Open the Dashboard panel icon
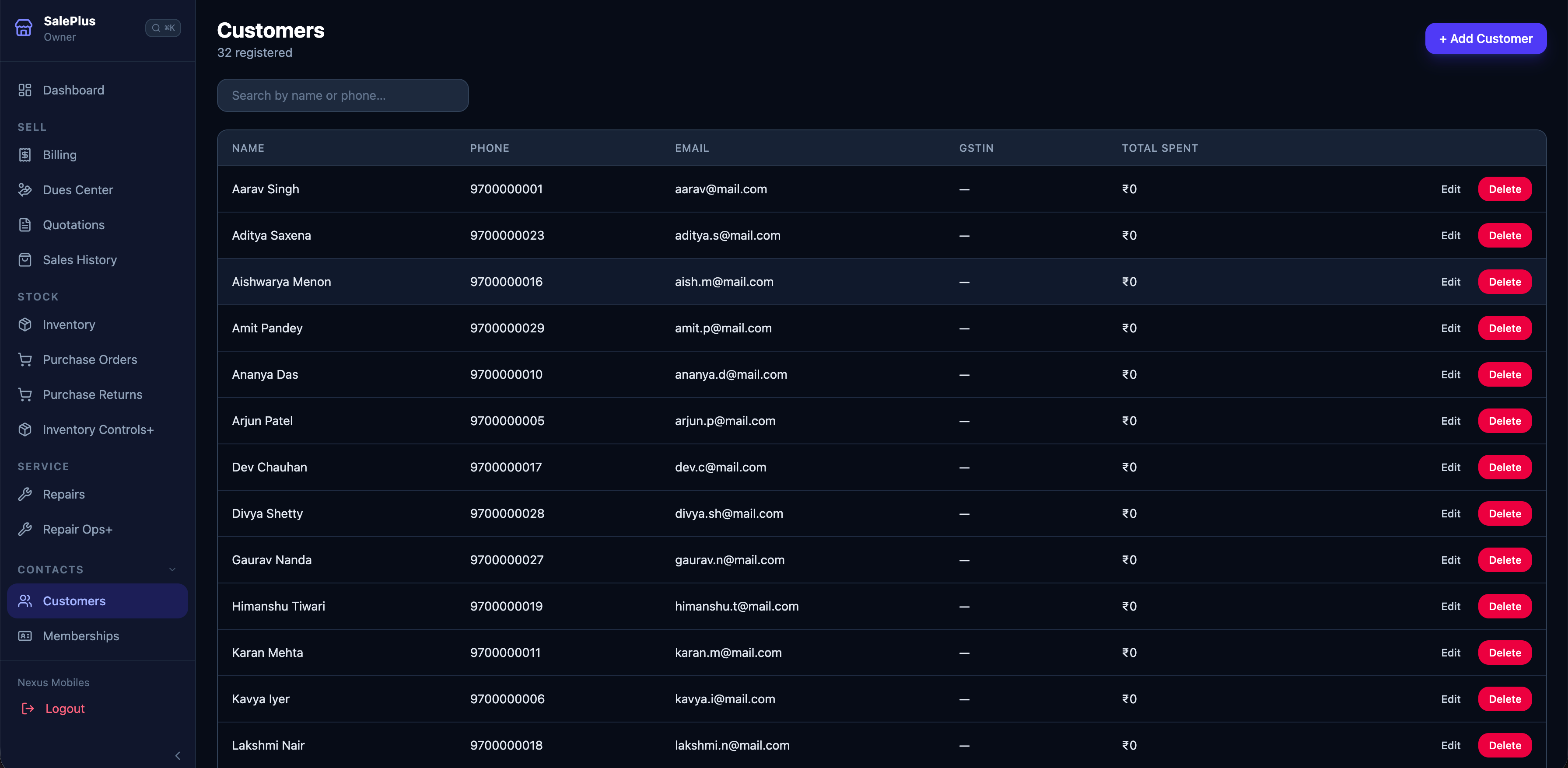 click(x=25, y=90)
